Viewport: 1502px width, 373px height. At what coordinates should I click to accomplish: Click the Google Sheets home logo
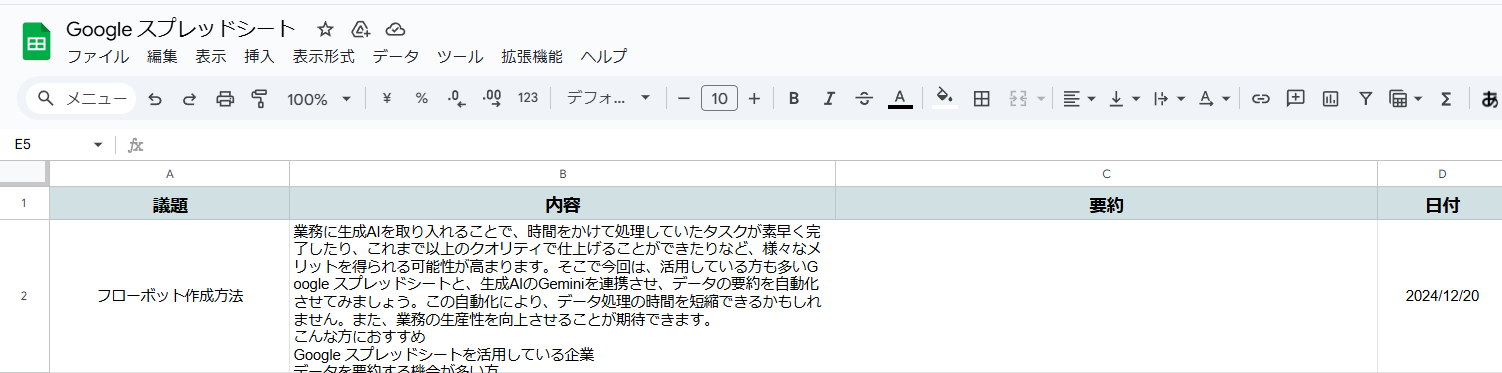click(x=37, y=42)
